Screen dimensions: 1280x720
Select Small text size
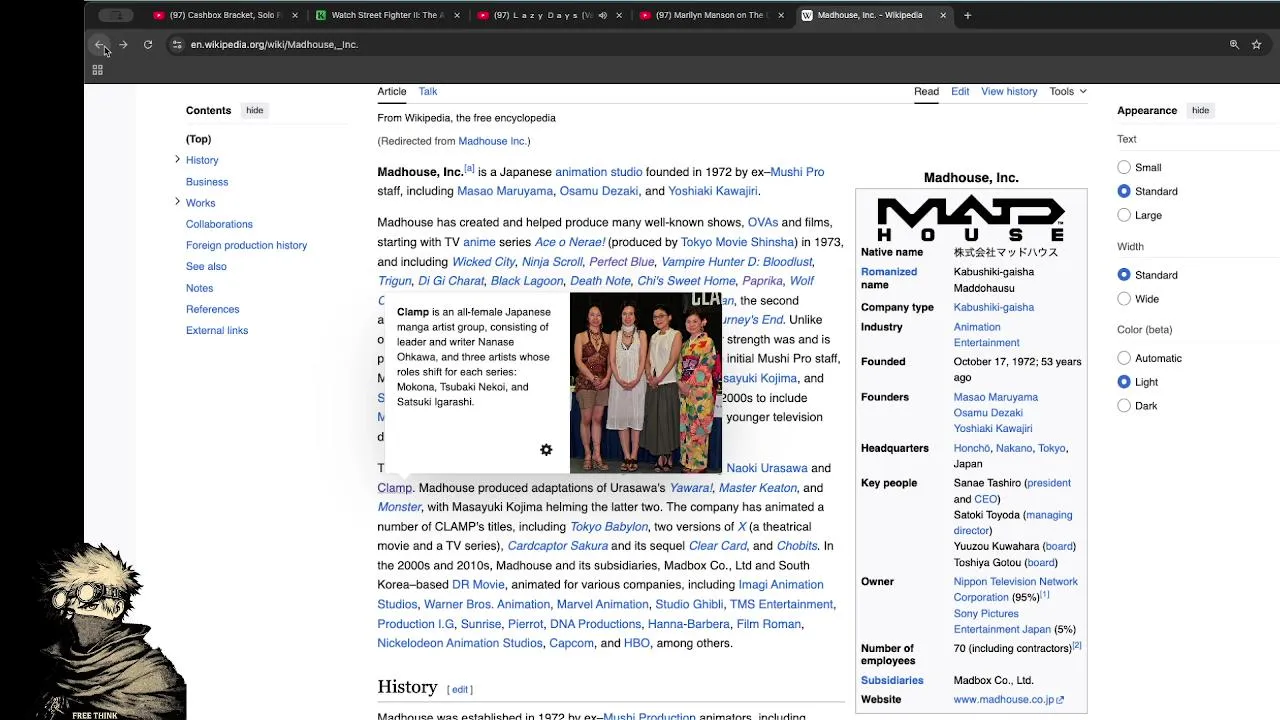tap(1124, 168)
